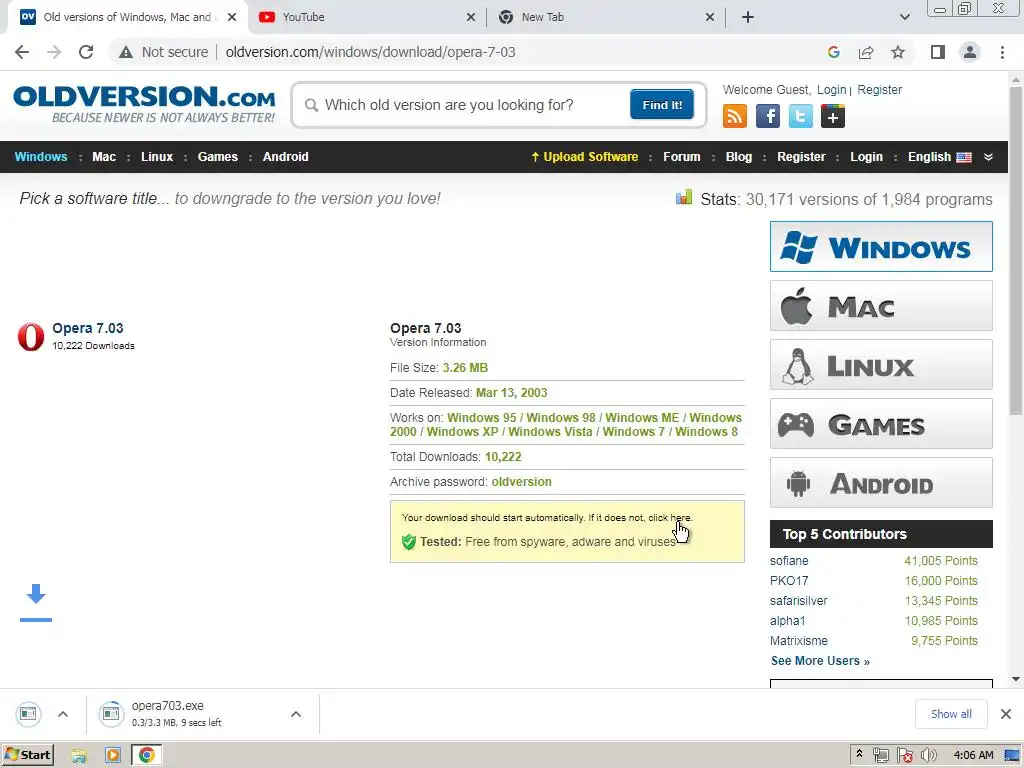Click the Not secure warning icon

126,52
